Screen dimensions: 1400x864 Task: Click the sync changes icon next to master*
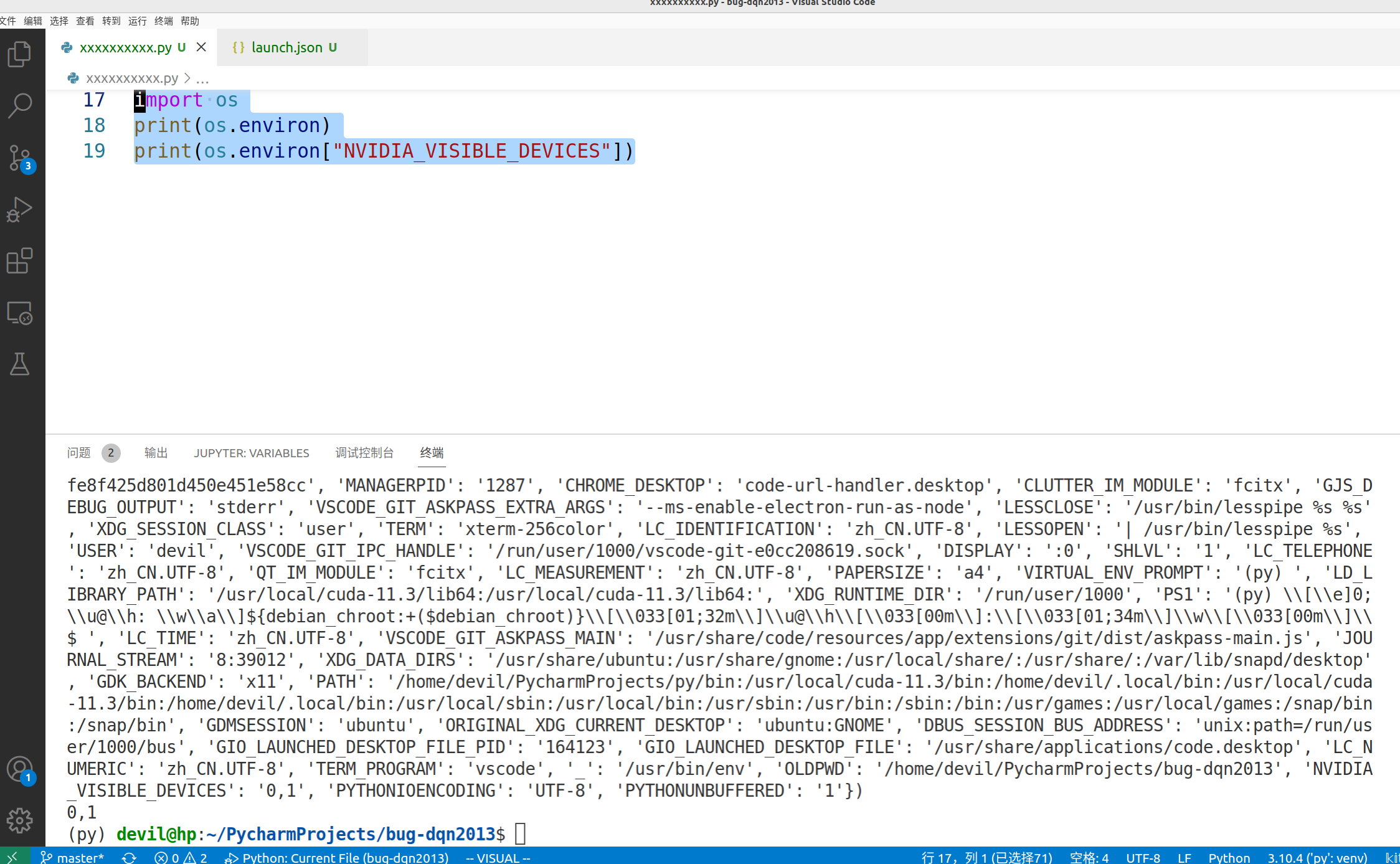click(130, 857)
